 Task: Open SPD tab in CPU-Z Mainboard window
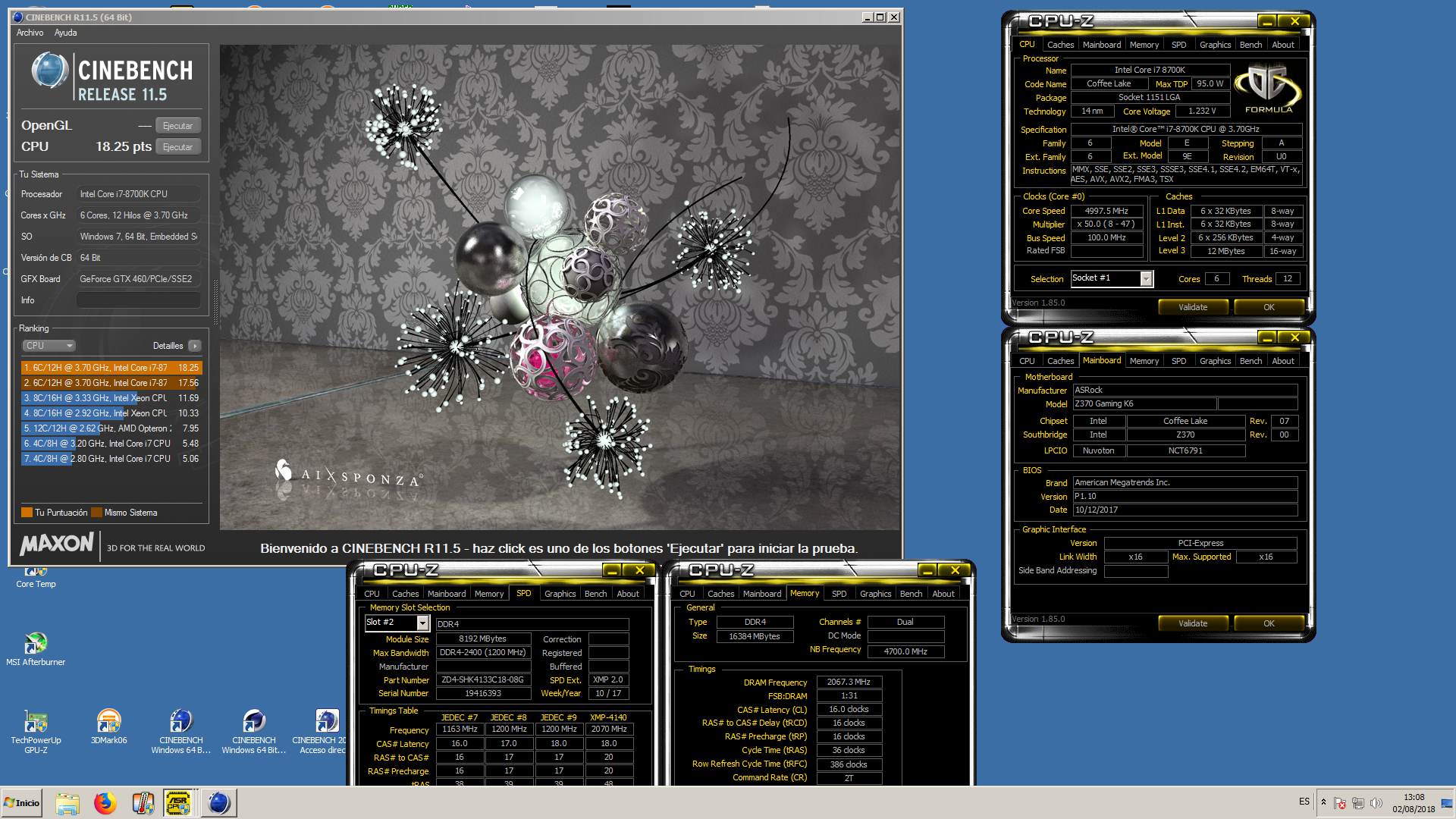tap(1178, 361)
